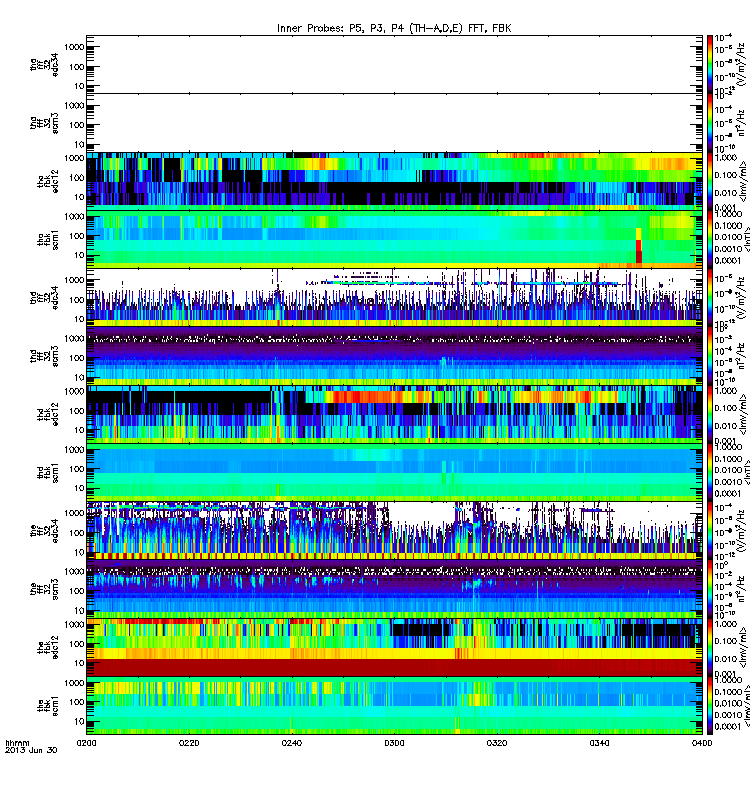The image size is (750, 800).
Task: Click the '1000' tick of tha fff edc34 panel
Action: pyautogui.click(x=74, y=47)
